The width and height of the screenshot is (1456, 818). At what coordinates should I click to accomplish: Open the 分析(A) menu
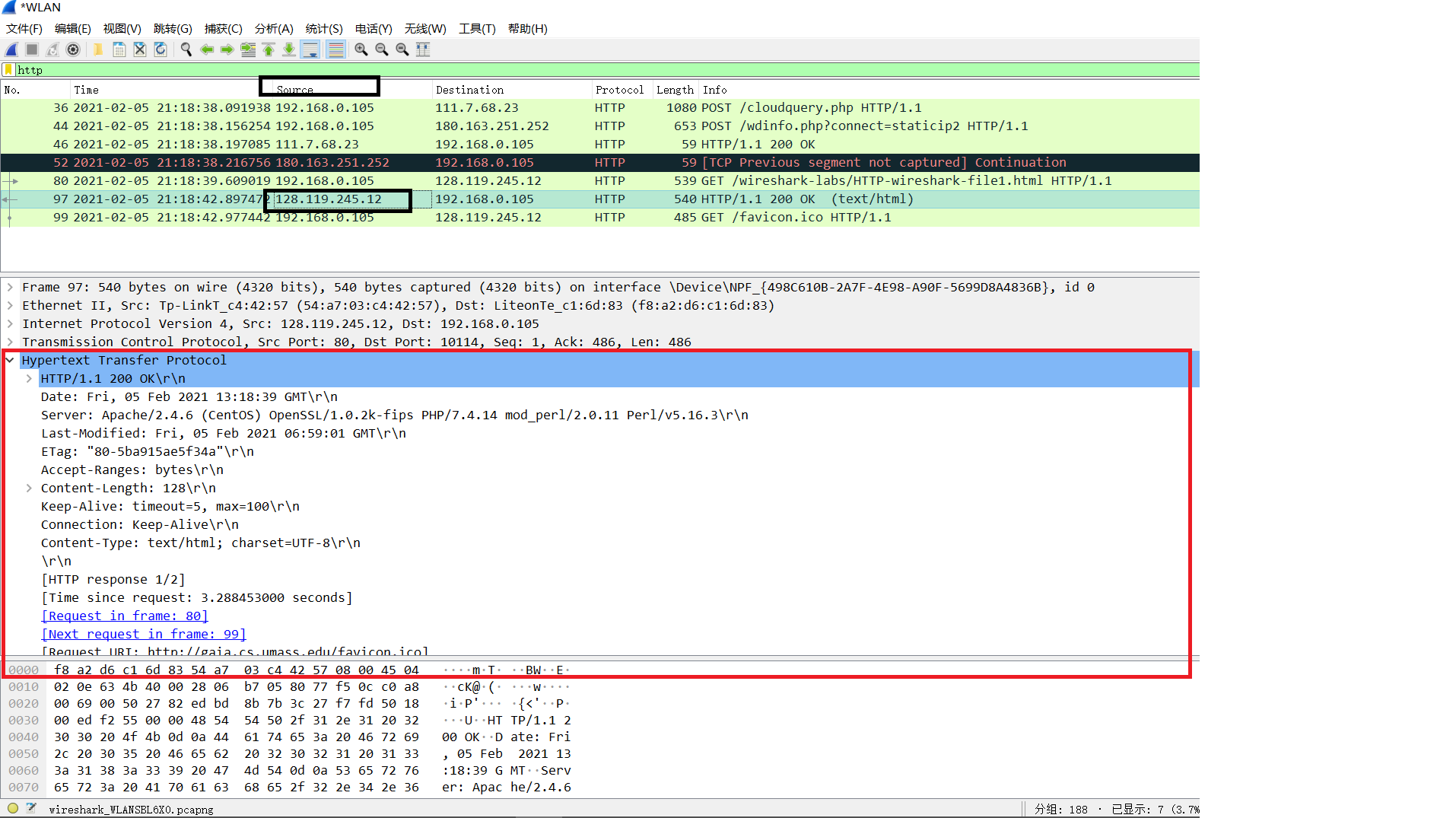(274, 29)
